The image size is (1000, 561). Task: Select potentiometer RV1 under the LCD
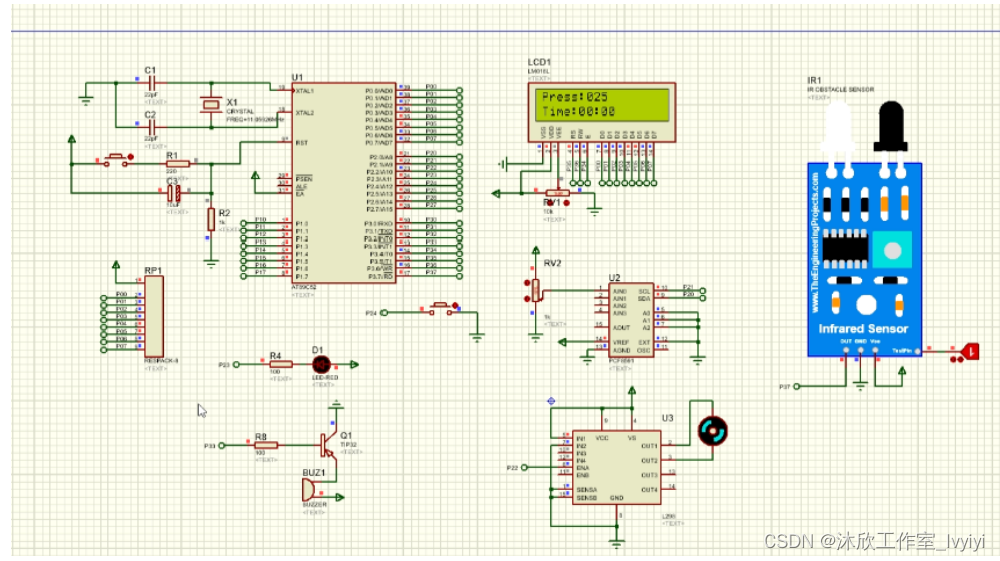[x=557, y=193]
